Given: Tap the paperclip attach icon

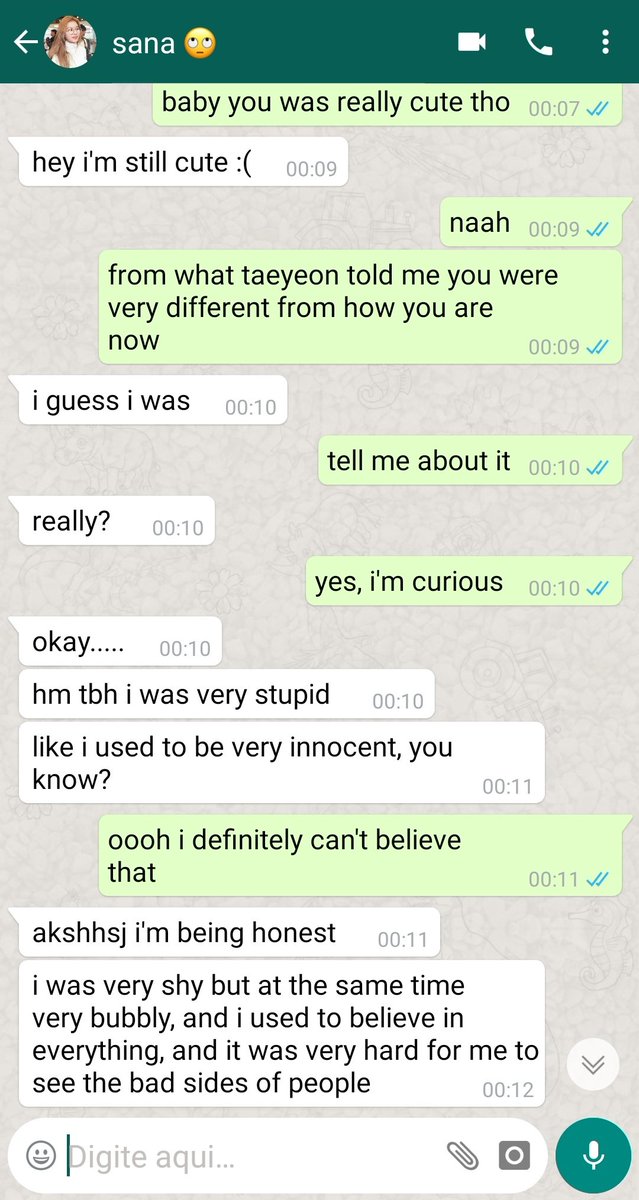Looking at the screenshot, I should coord(462,1156).
